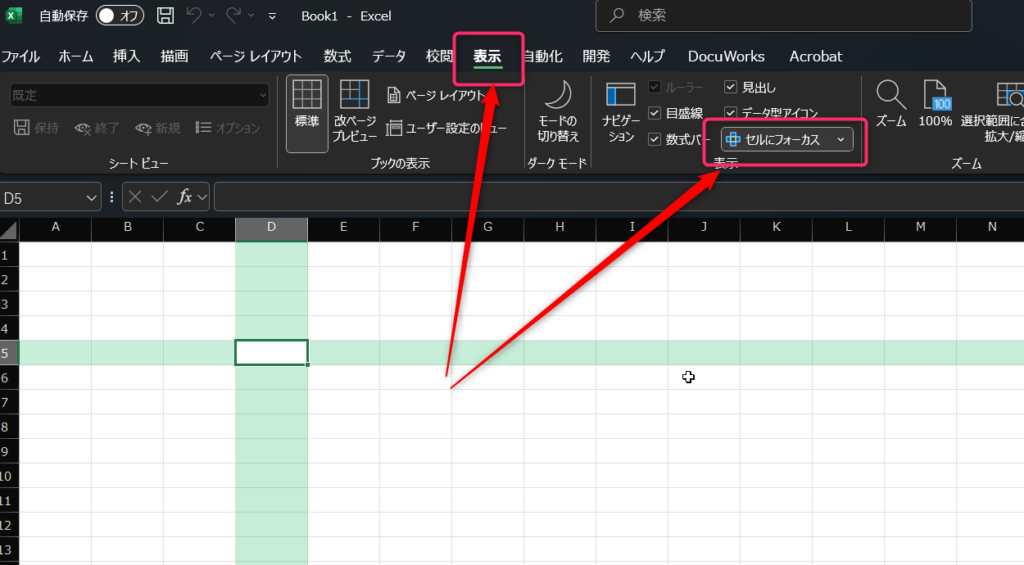Screen dimensions: 1024x565
Task: Open the Quick Access Toolbar customize dropdown
Action: point(272,17)
